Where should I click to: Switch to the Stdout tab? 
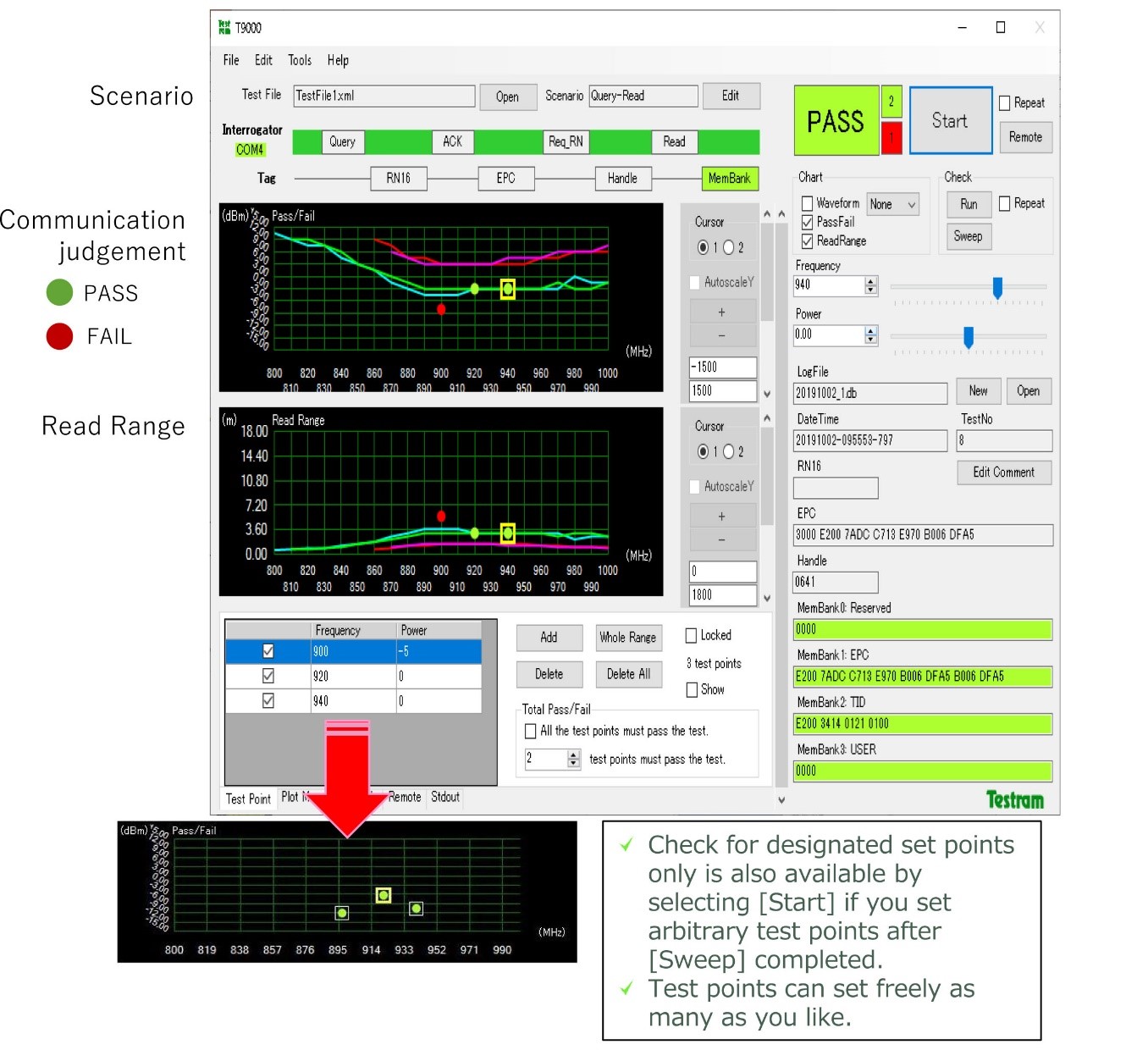click(444, 798)
